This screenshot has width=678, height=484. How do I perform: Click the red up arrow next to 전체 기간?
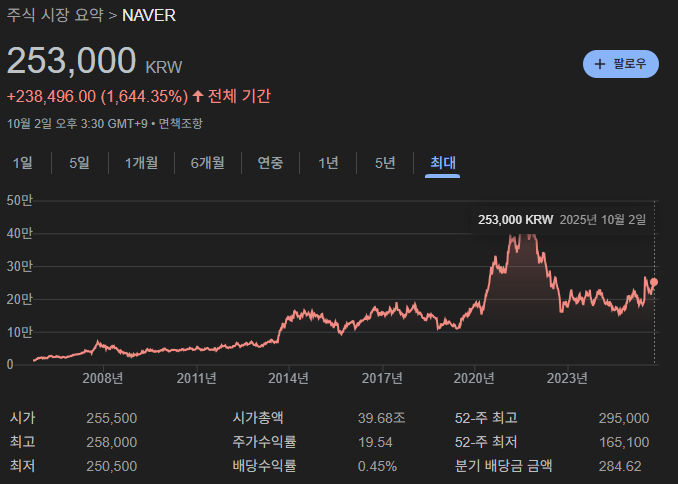tap(198, 96)
